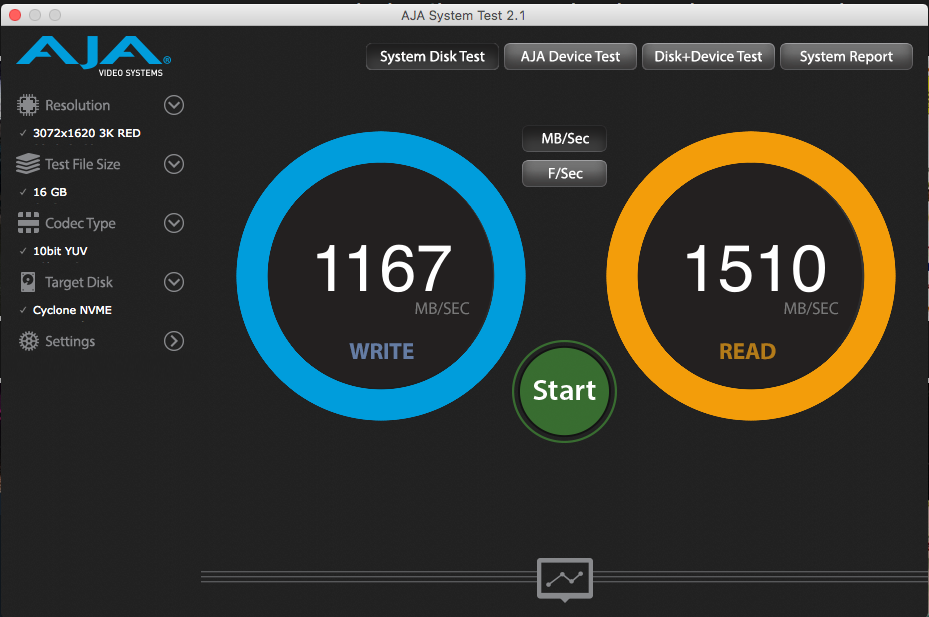The image size is (929, 617).
Task: Click the Resolution label
Action: pos(78,105)
